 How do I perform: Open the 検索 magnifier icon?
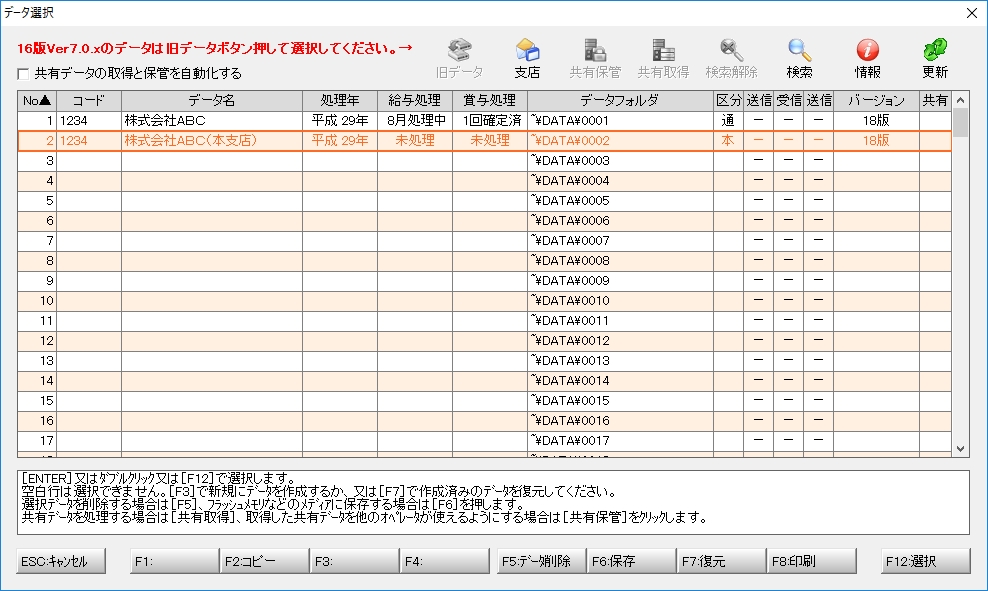799,59
